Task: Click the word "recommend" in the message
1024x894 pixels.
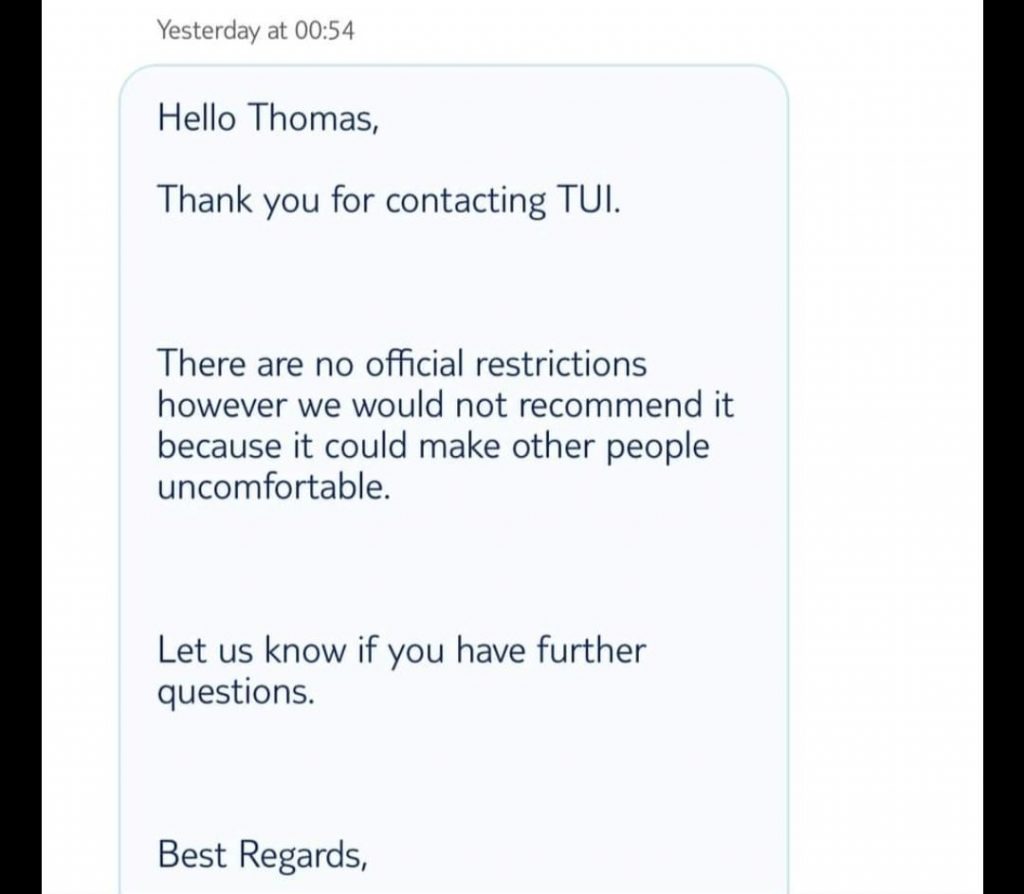Action: tap(609, 405)
